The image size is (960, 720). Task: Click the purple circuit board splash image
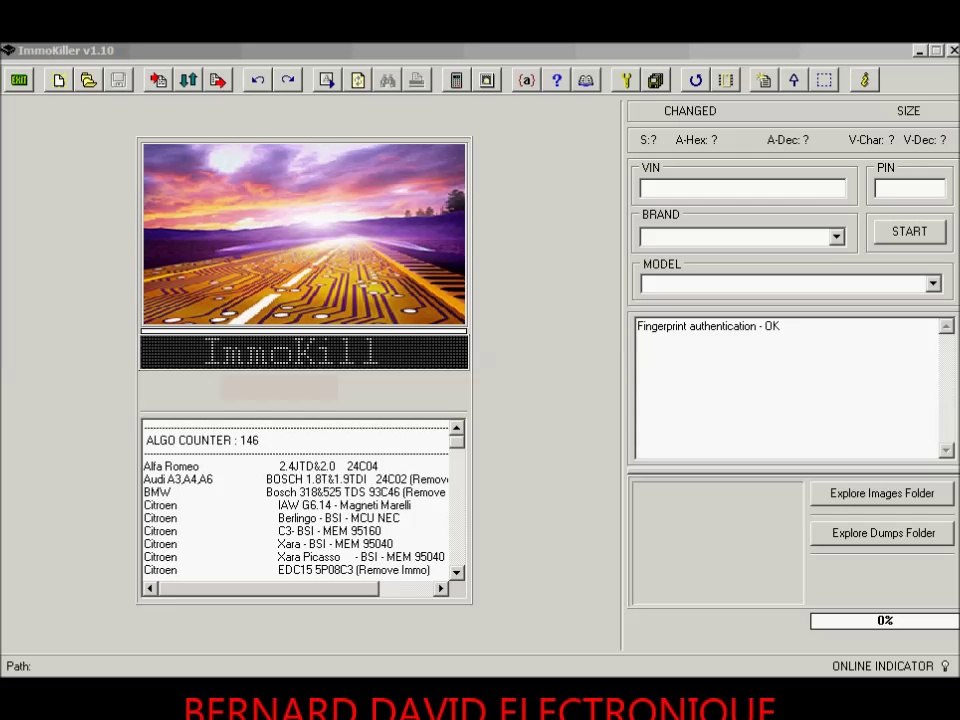(304, 234)
